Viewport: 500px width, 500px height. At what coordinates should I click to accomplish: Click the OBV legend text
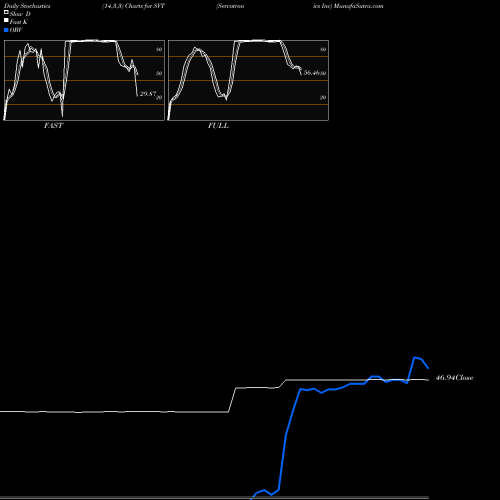tap(16, 30)
